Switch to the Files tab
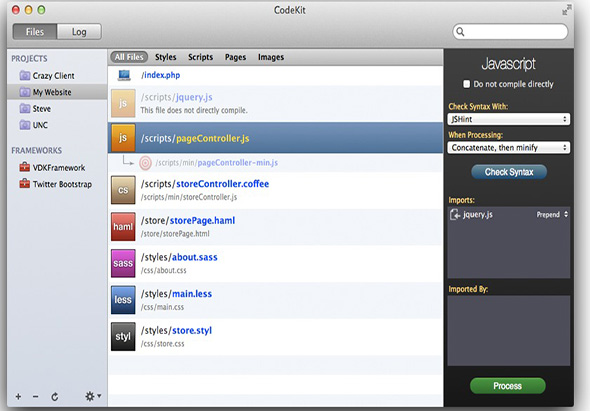Image resolution: width=590 pixels, height=411 pixels. [35, 32]
